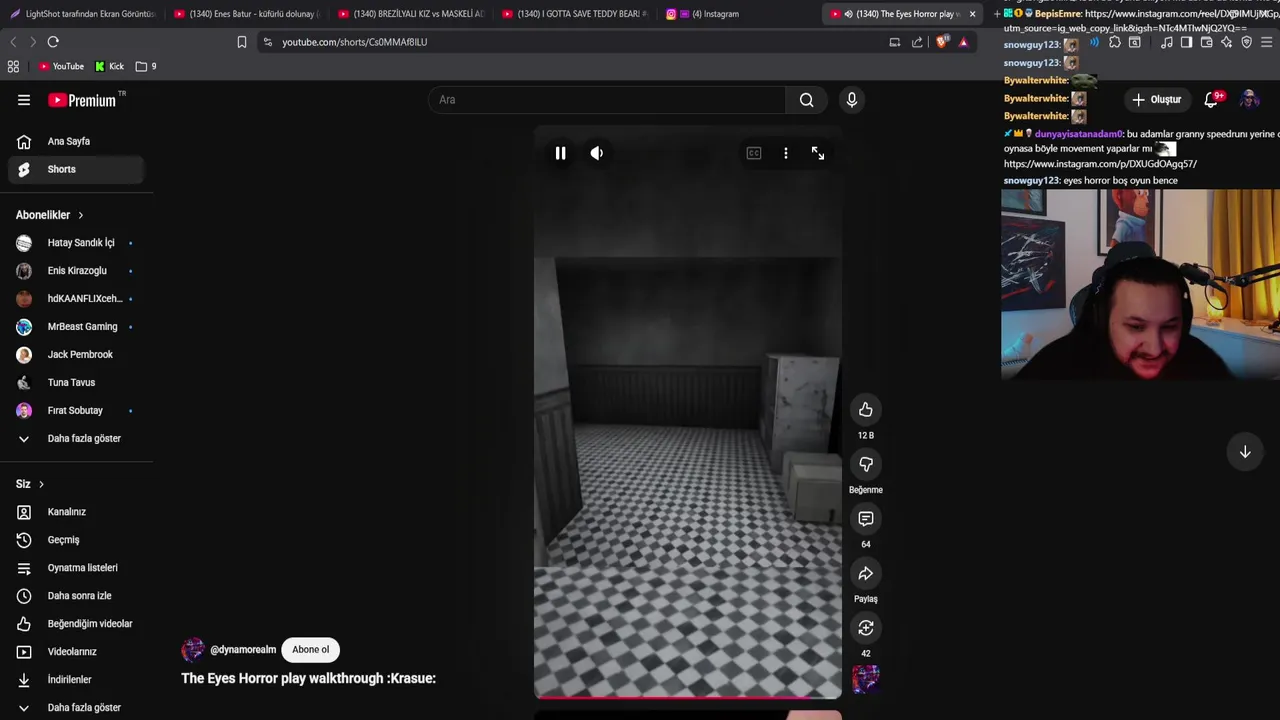Open İndirilenler downloads

pyautogui.click(x=77, y=680)
